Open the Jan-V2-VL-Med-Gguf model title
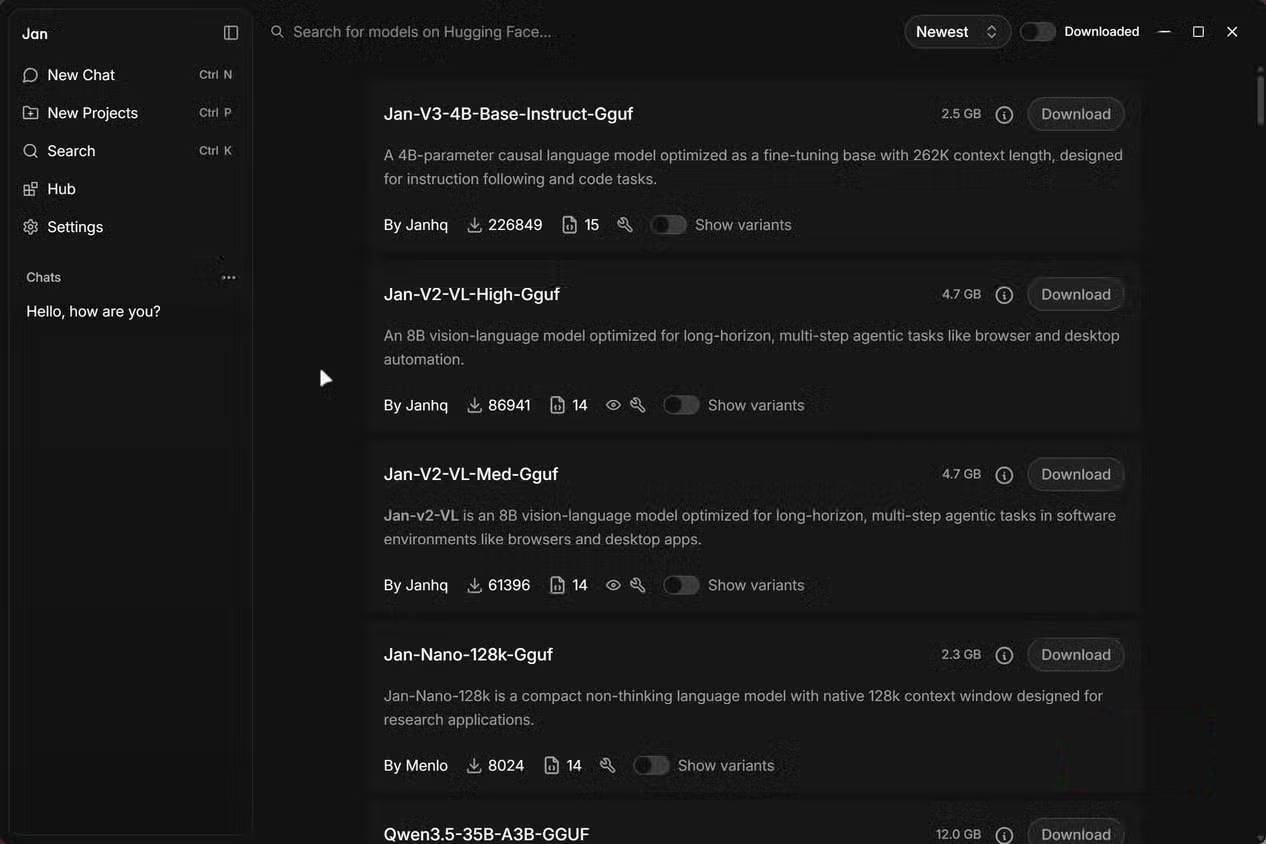Screen dimensions: 1266x844 point(470,474)
